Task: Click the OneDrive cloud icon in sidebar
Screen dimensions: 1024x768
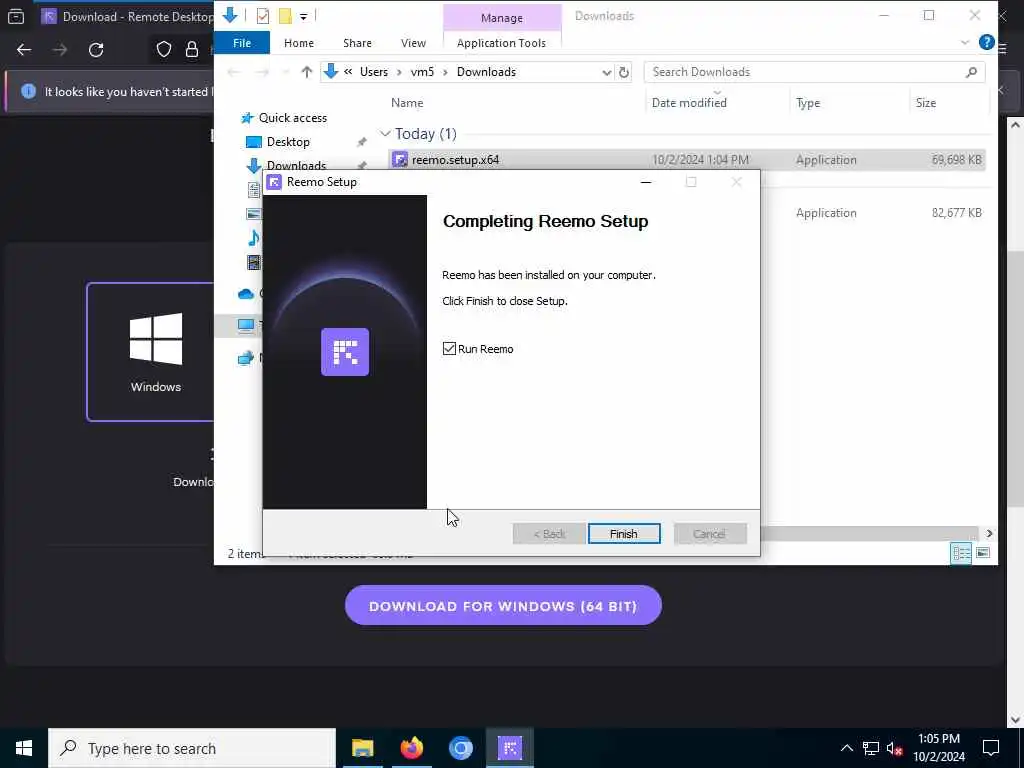Action: 246,294
